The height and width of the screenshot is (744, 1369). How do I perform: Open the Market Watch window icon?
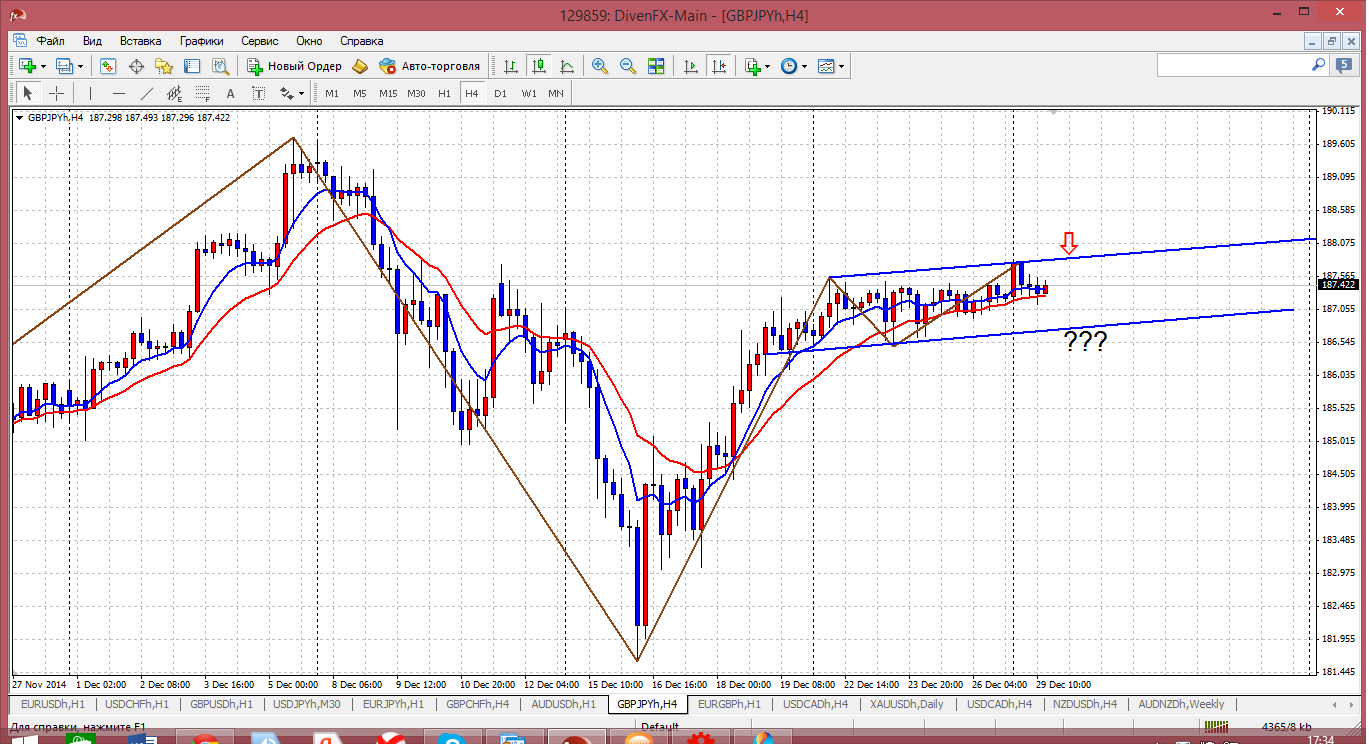[x=108, y=66]
